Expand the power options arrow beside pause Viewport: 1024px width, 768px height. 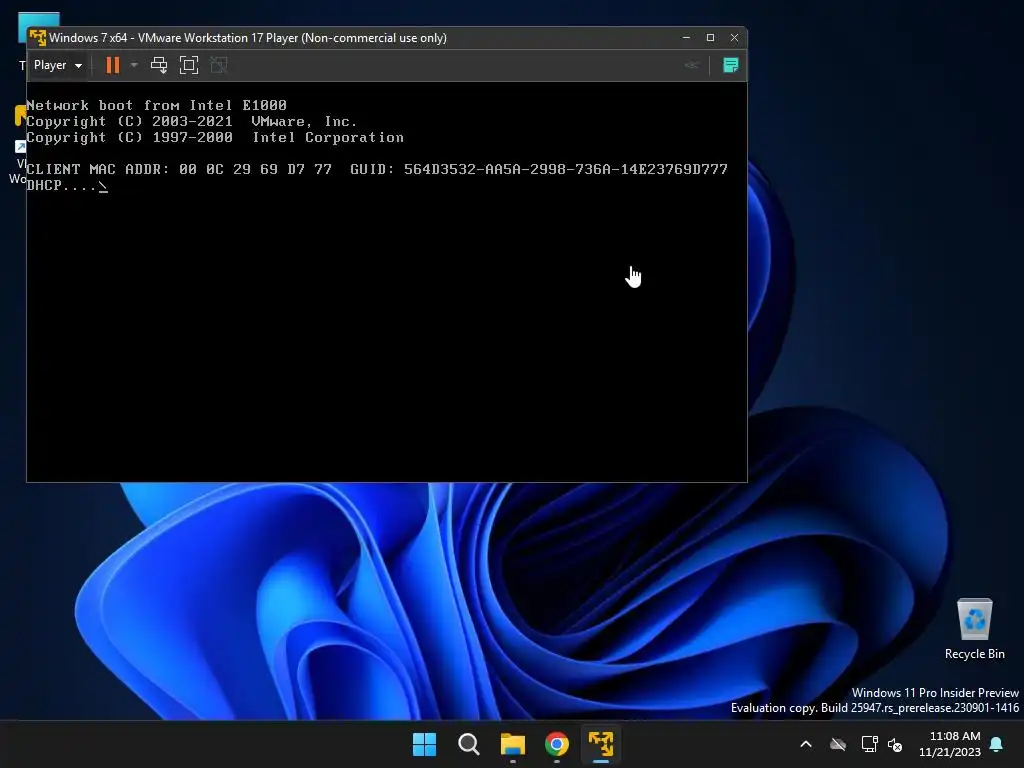pos(134,65)
